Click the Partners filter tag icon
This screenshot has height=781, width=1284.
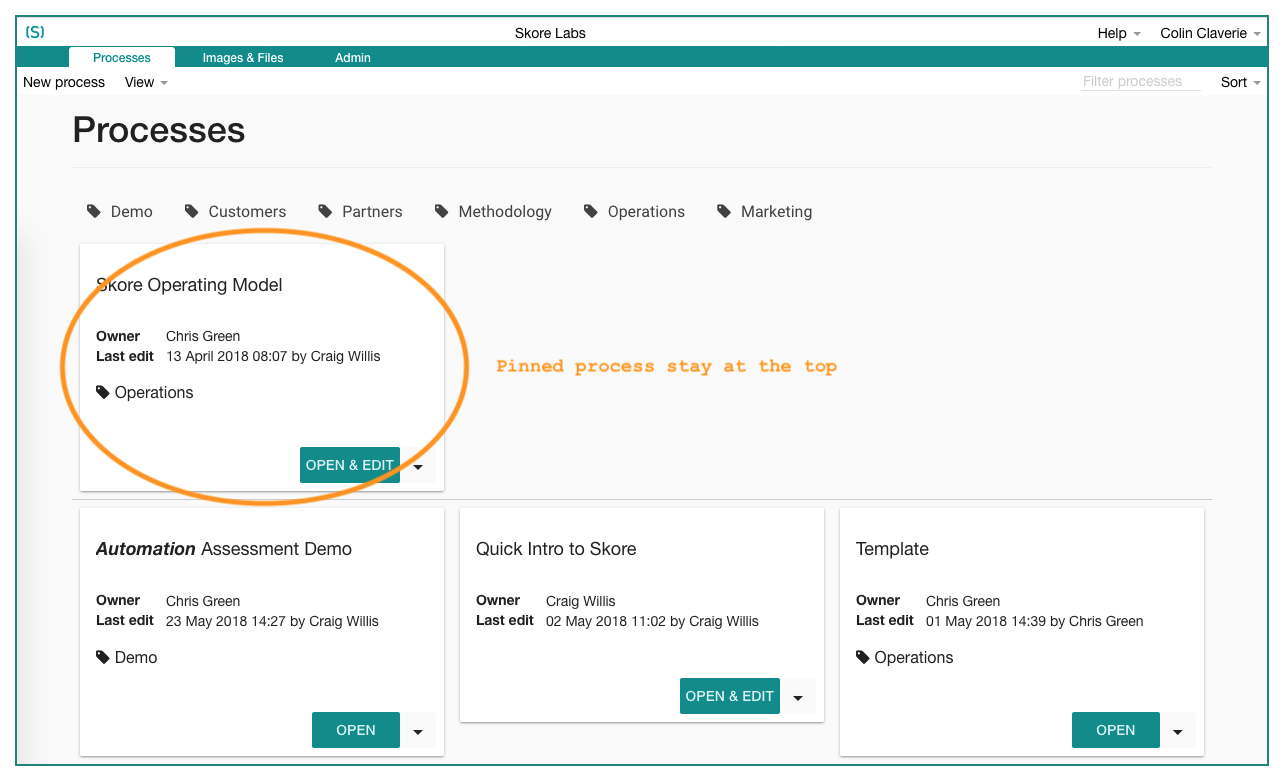click(x=325, y=211)
